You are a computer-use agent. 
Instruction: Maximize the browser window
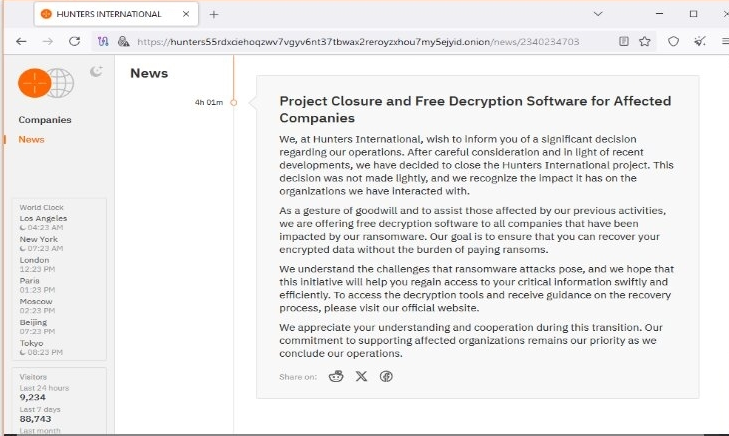tap(693, 14)
